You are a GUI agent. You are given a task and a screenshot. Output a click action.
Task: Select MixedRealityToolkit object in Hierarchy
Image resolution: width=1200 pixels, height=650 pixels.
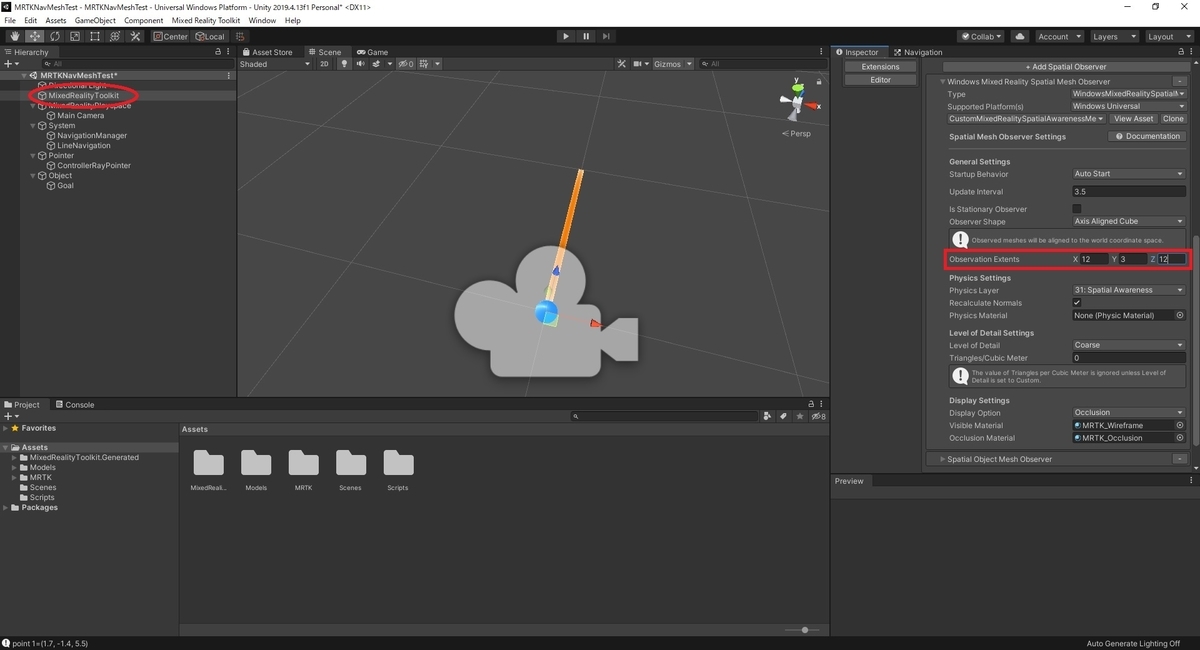point(83,96)
